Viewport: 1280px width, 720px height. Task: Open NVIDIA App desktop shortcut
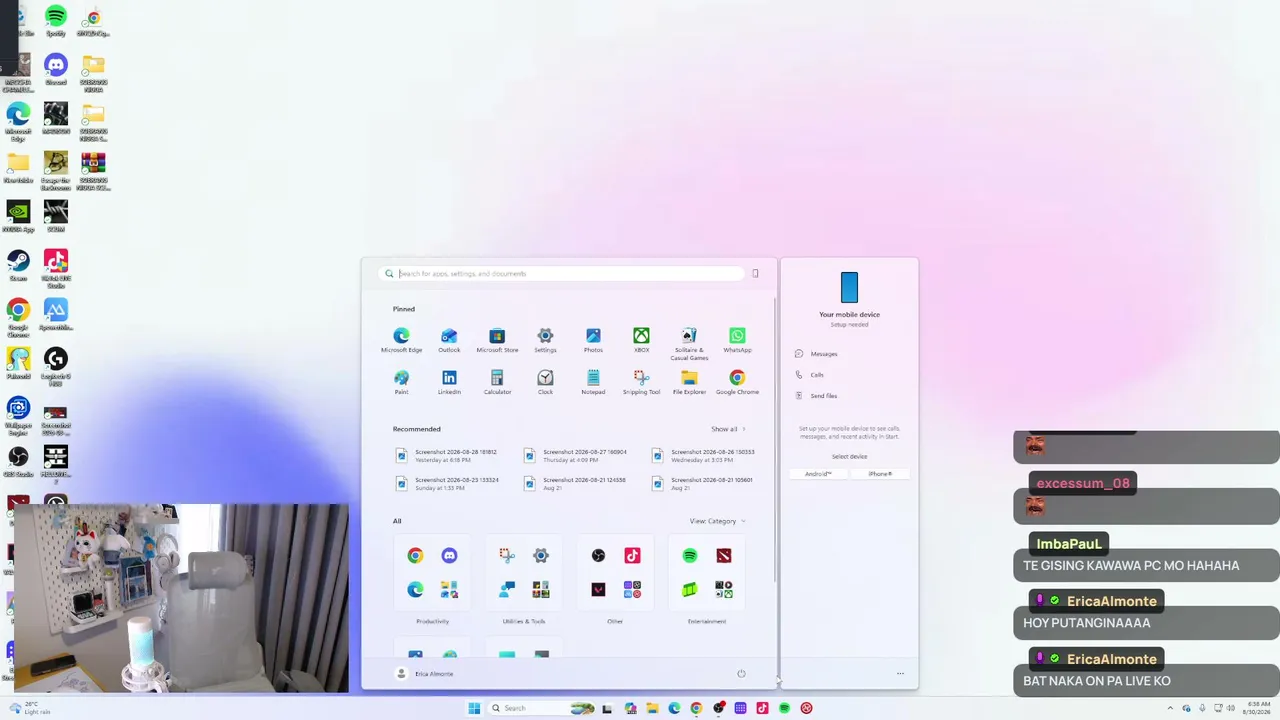tap(18, 216)
